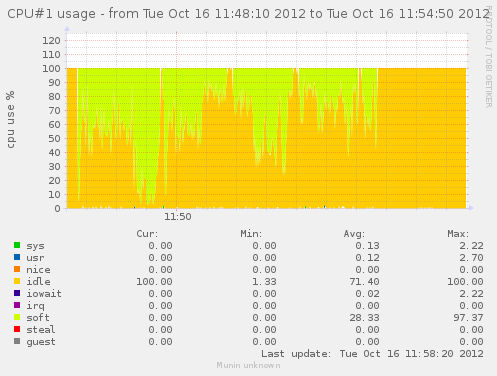
Task: Click the idle average value 71.40
Action: pyautogui.click(x=364, y=282)
